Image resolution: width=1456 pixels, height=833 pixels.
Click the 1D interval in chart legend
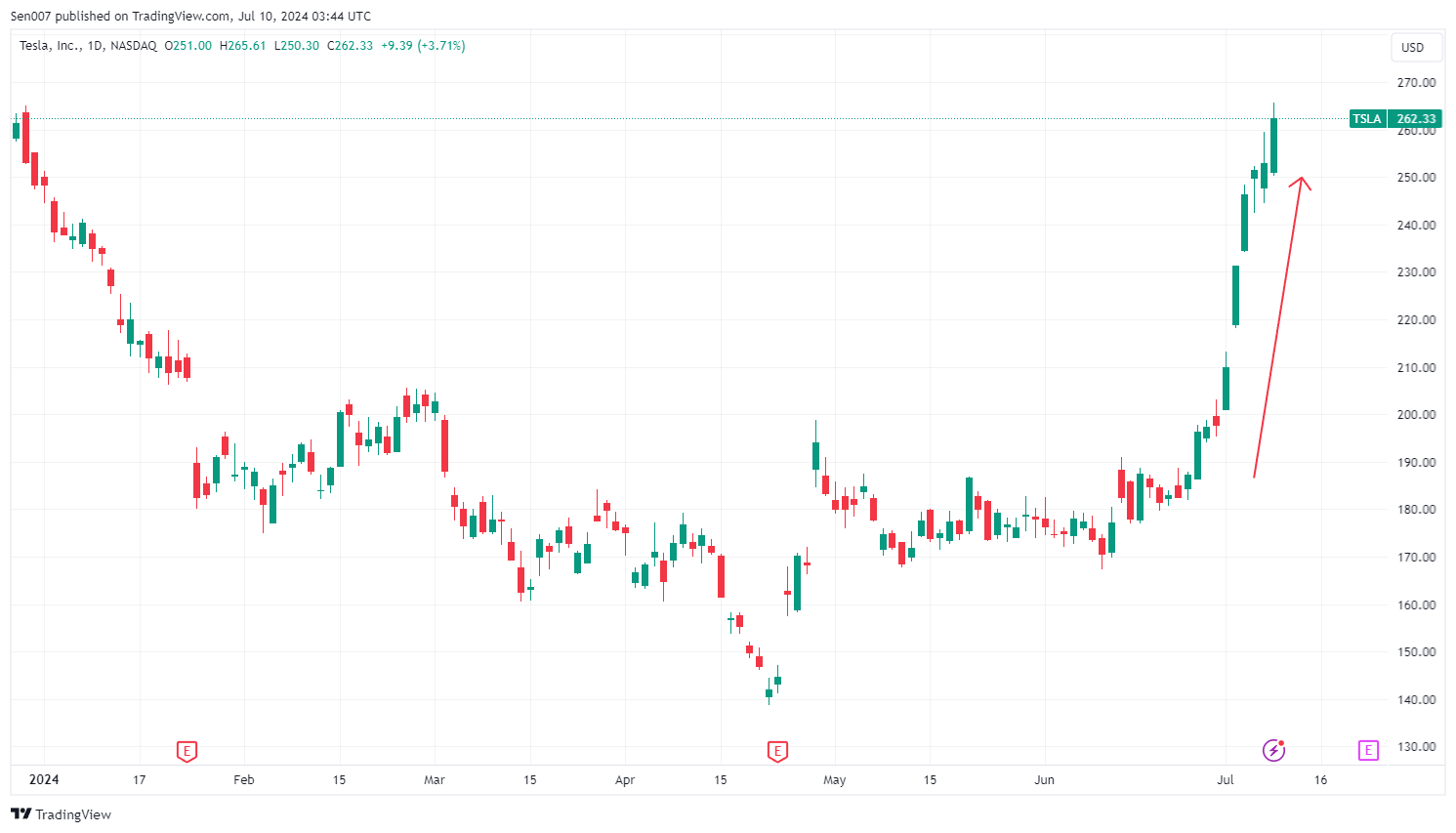click(x=95, y=46)
